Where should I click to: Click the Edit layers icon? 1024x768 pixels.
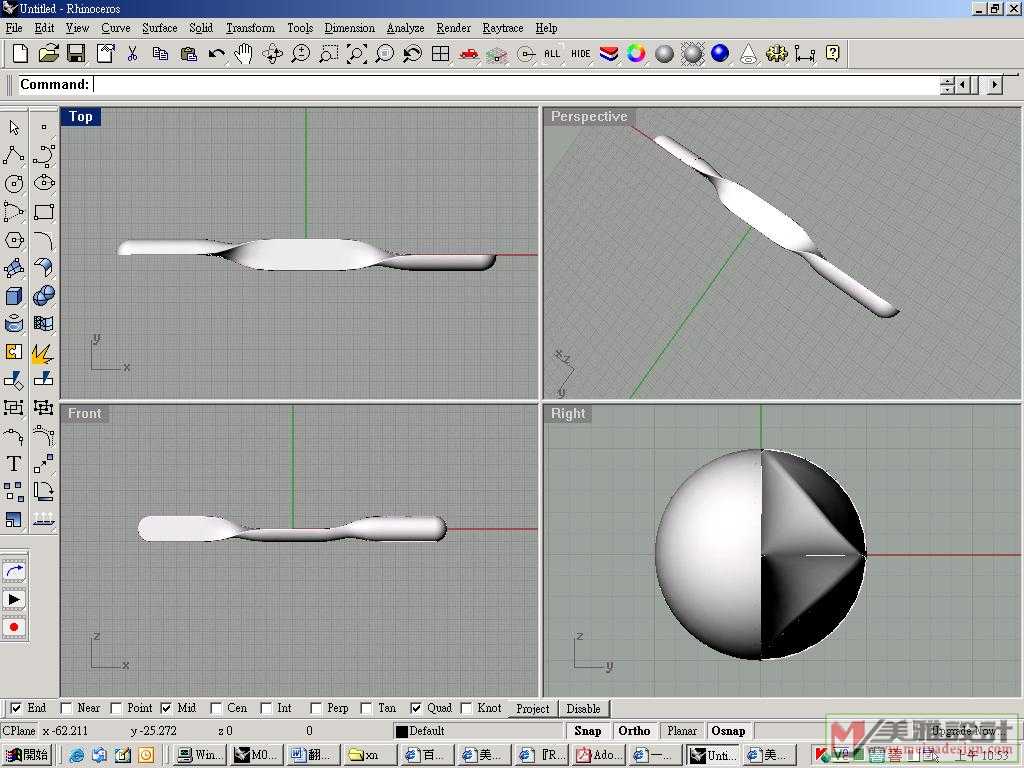click(x=608, y=54)
